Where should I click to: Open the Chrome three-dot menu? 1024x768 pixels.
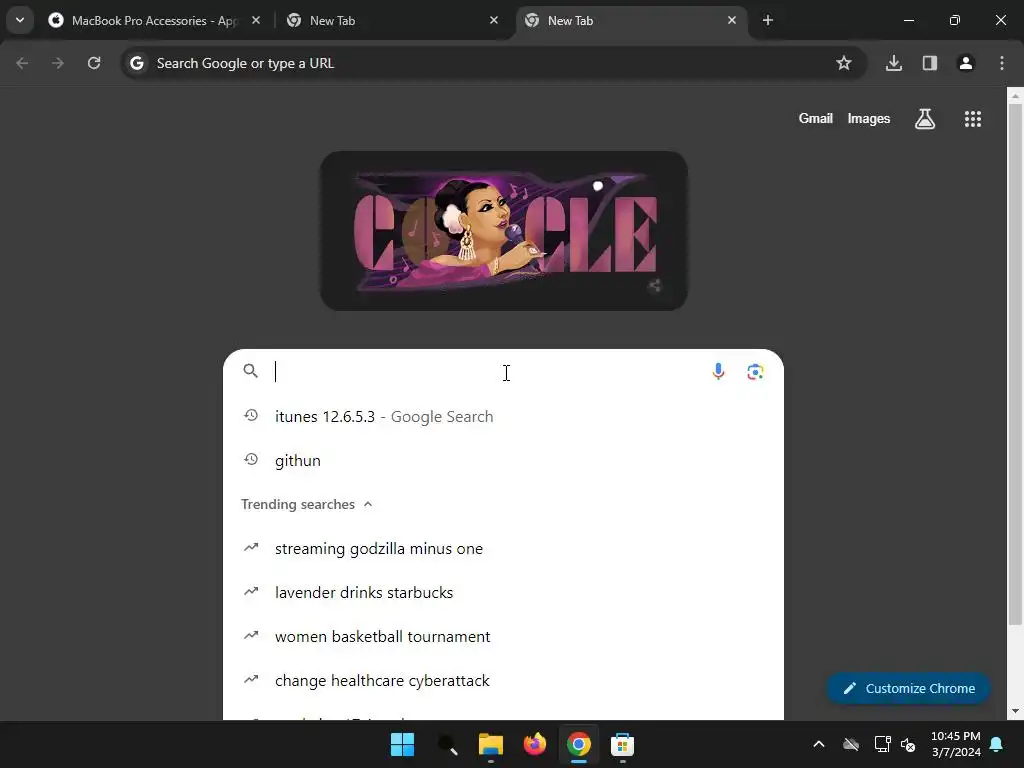click(x=1002, y=63)
